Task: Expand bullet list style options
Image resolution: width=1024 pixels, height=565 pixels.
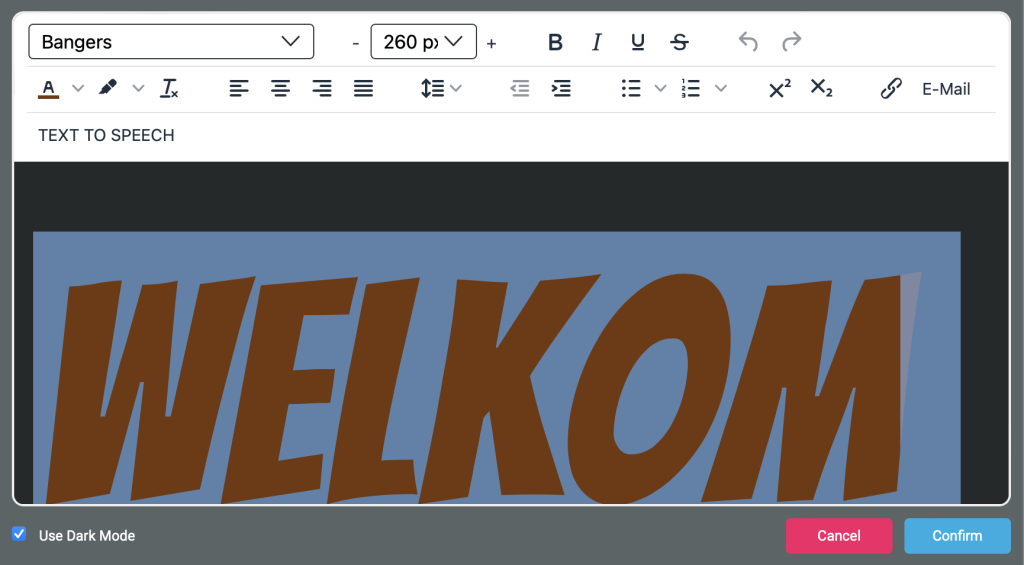Action: pyautogui.click(x=660, y=89)
